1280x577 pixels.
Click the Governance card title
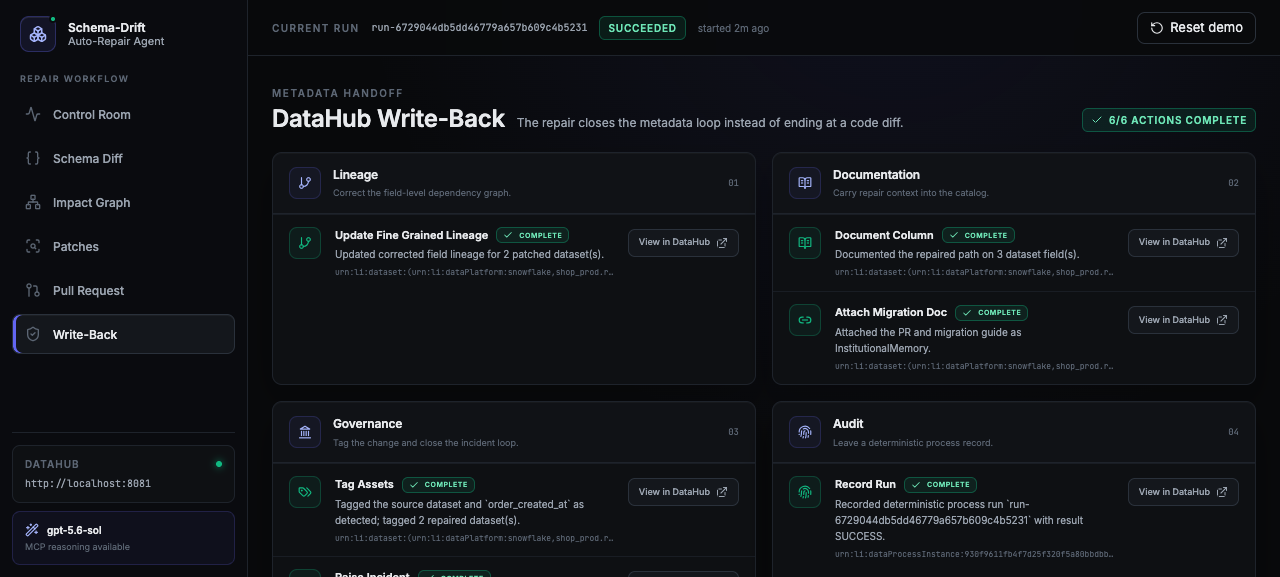(x=367, y=424)
